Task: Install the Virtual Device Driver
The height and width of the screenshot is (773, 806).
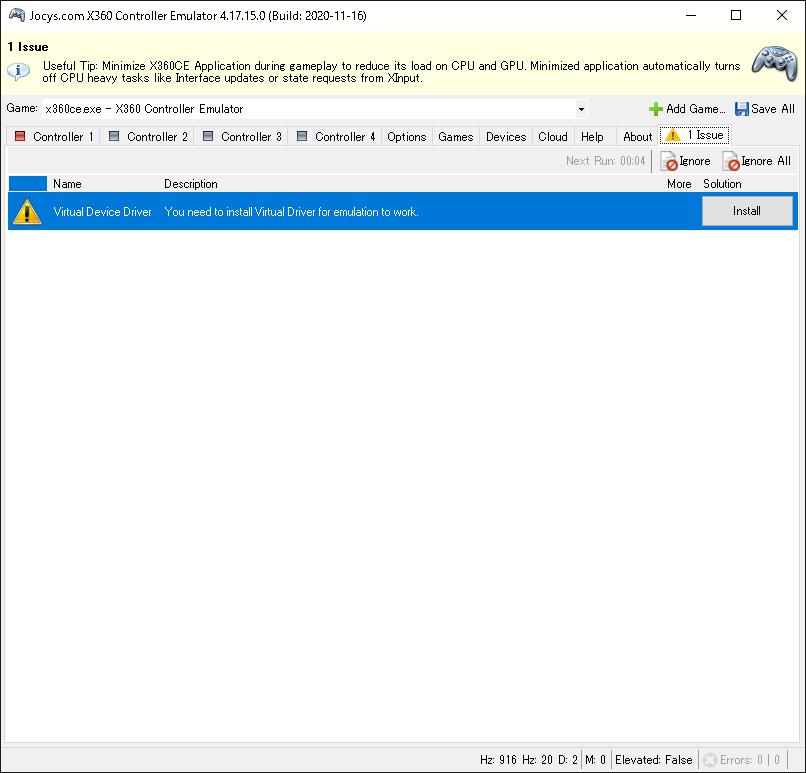Action: (x=747, y=211)
